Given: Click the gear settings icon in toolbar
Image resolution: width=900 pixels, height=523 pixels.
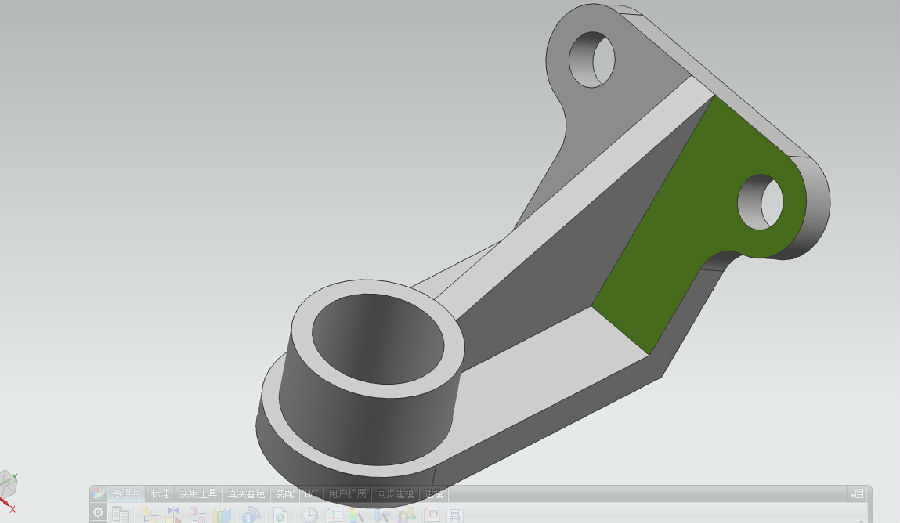Looking at the screenshot, I should pos(98,513).
